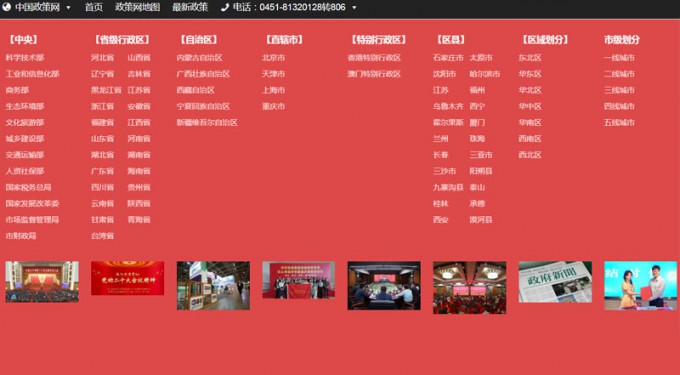Open 广西壮族自治区 link
Screen dimensions: 680x375
point(203,74)
